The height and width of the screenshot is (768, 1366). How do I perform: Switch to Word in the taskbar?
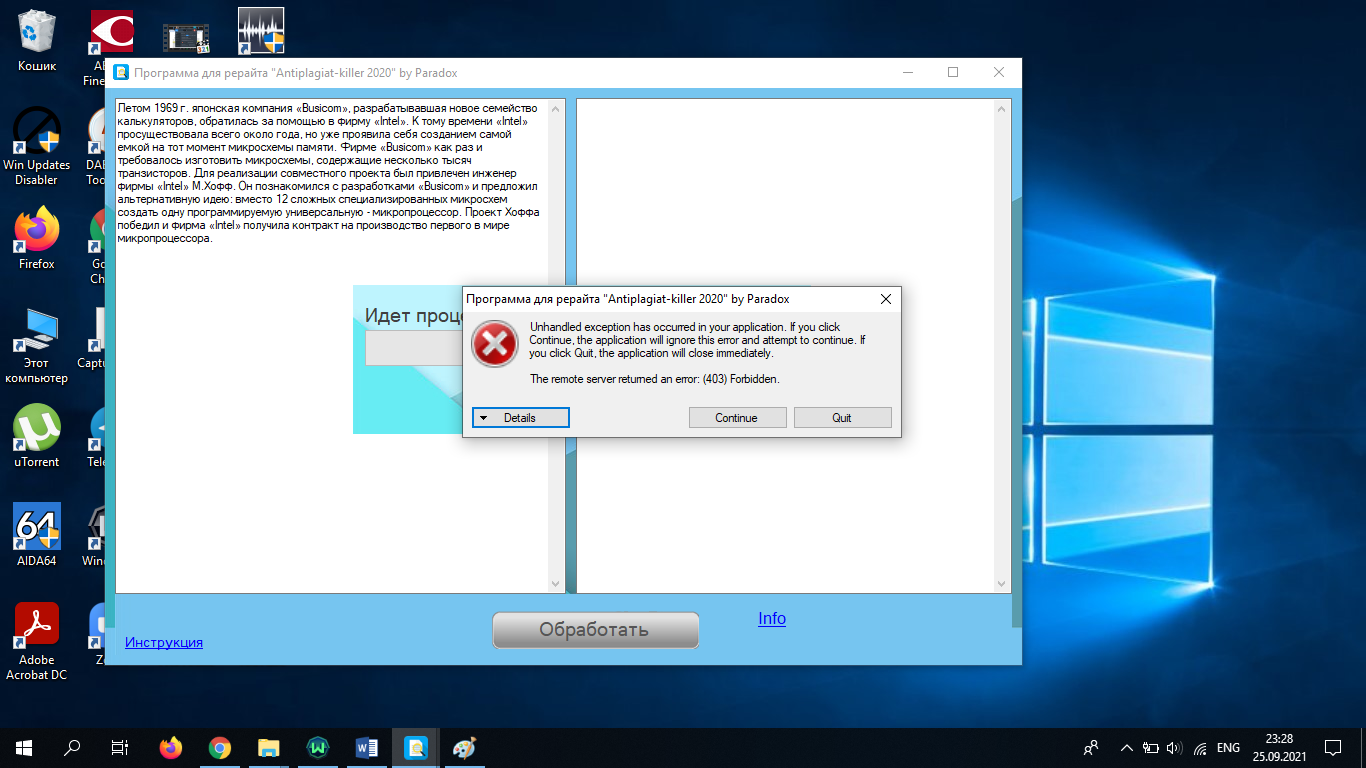[366, 747]
